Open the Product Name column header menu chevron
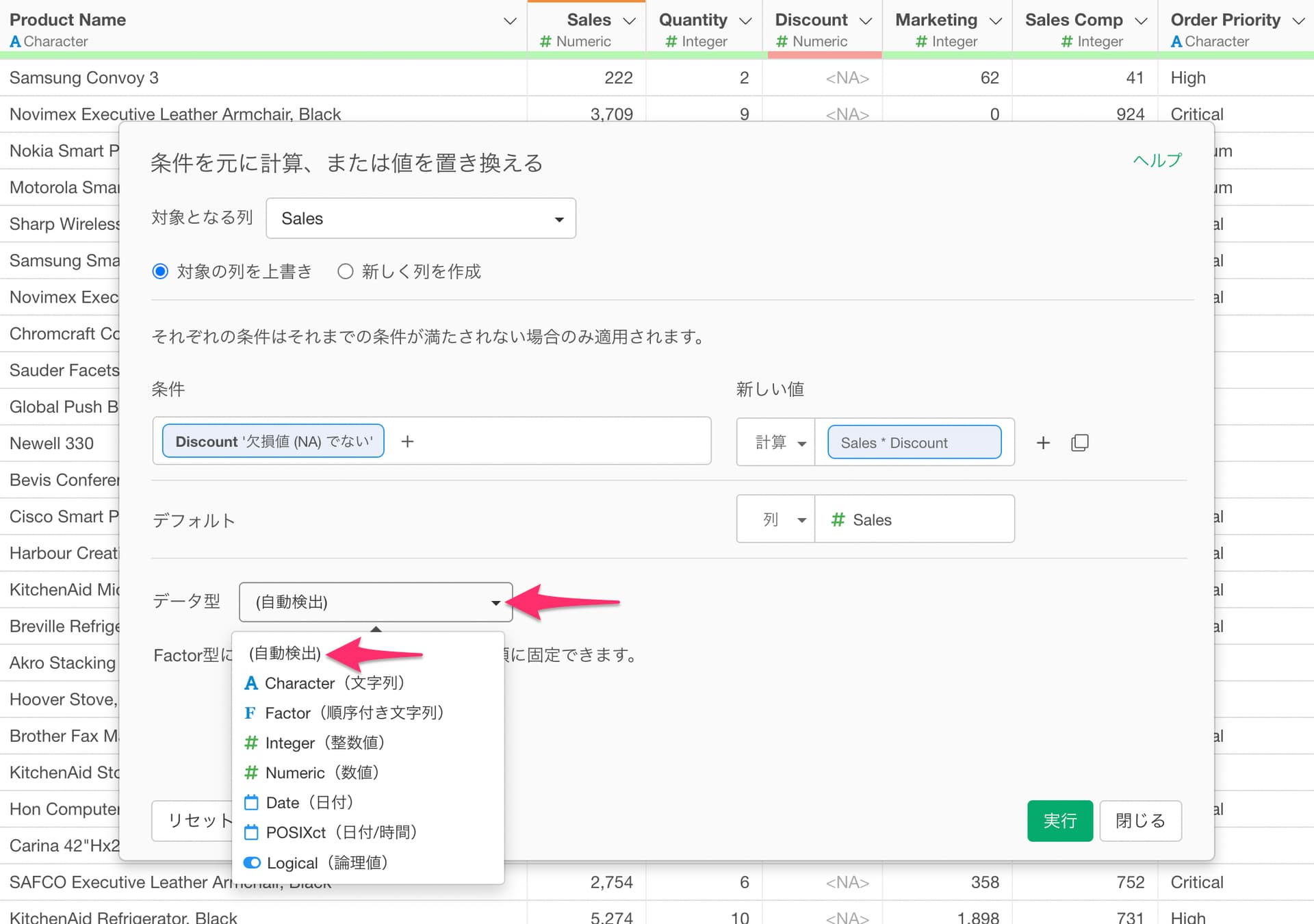This screenshot has height=924, width=1314. (x=510, y=21)
